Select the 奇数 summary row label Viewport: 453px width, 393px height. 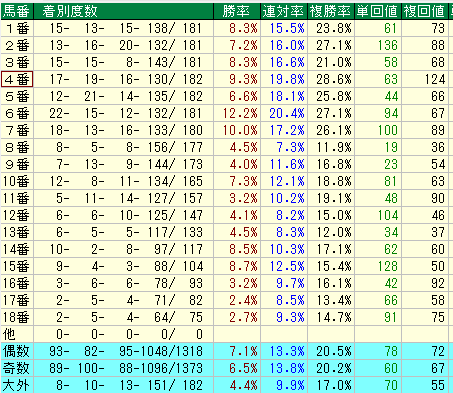[x=17, y=369]
